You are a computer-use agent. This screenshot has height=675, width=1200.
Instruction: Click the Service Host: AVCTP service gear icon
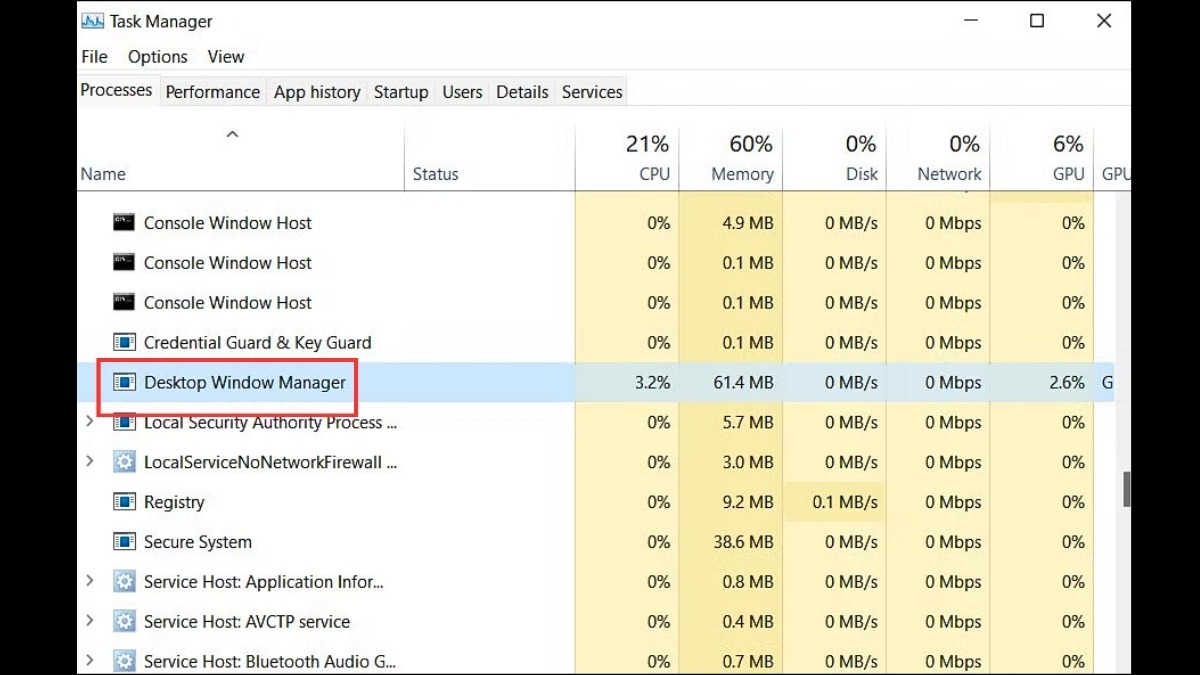pyautogui.click(x=124, y=622)
